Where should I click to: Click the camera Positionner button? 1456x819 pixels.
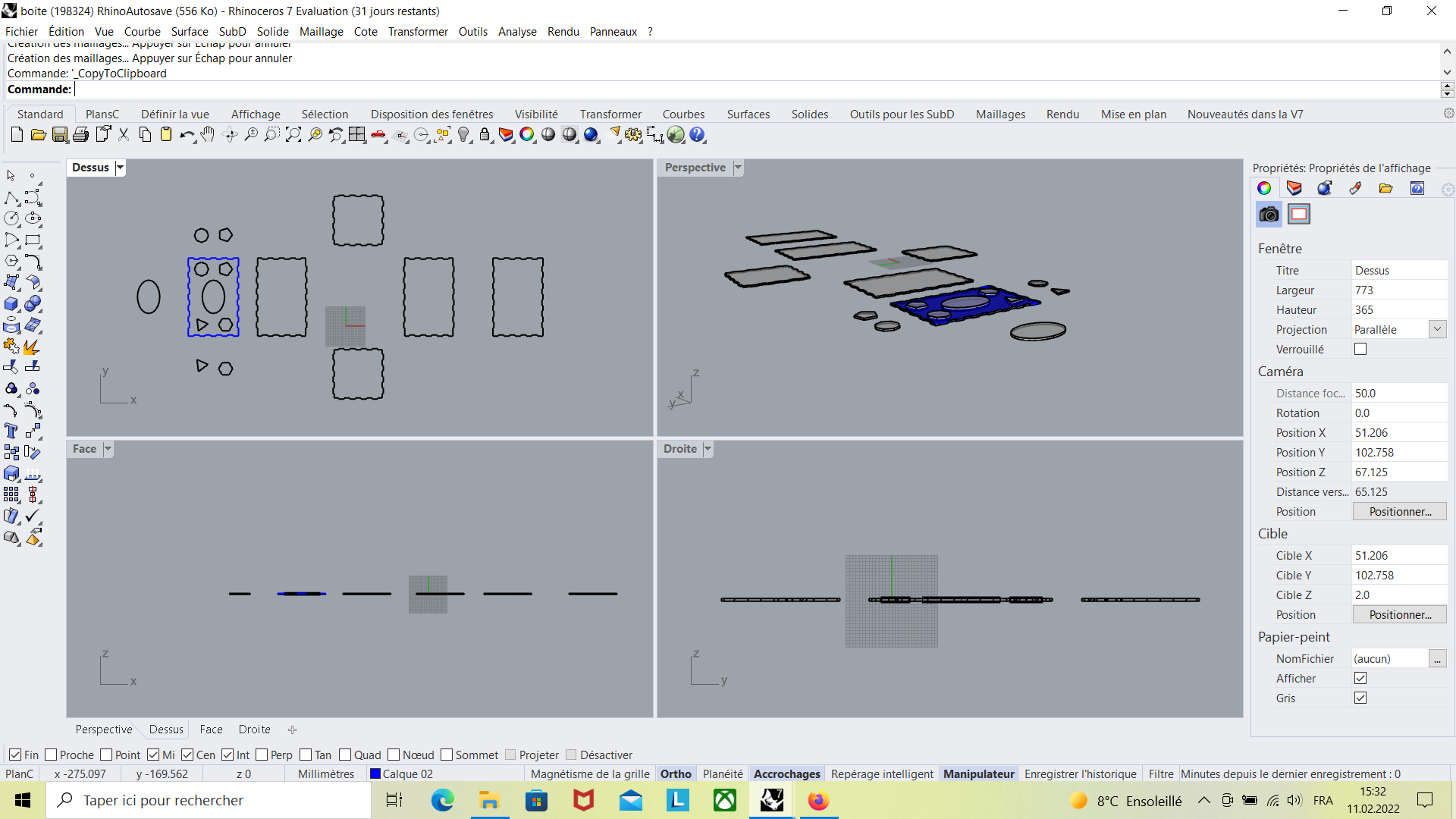click(1399, 512)
